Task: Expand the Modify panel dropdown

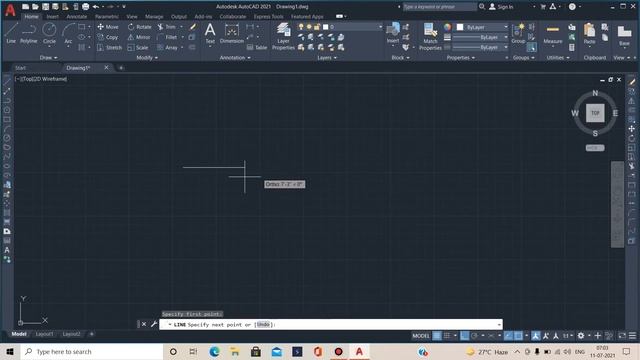Action: pos(147,58)
